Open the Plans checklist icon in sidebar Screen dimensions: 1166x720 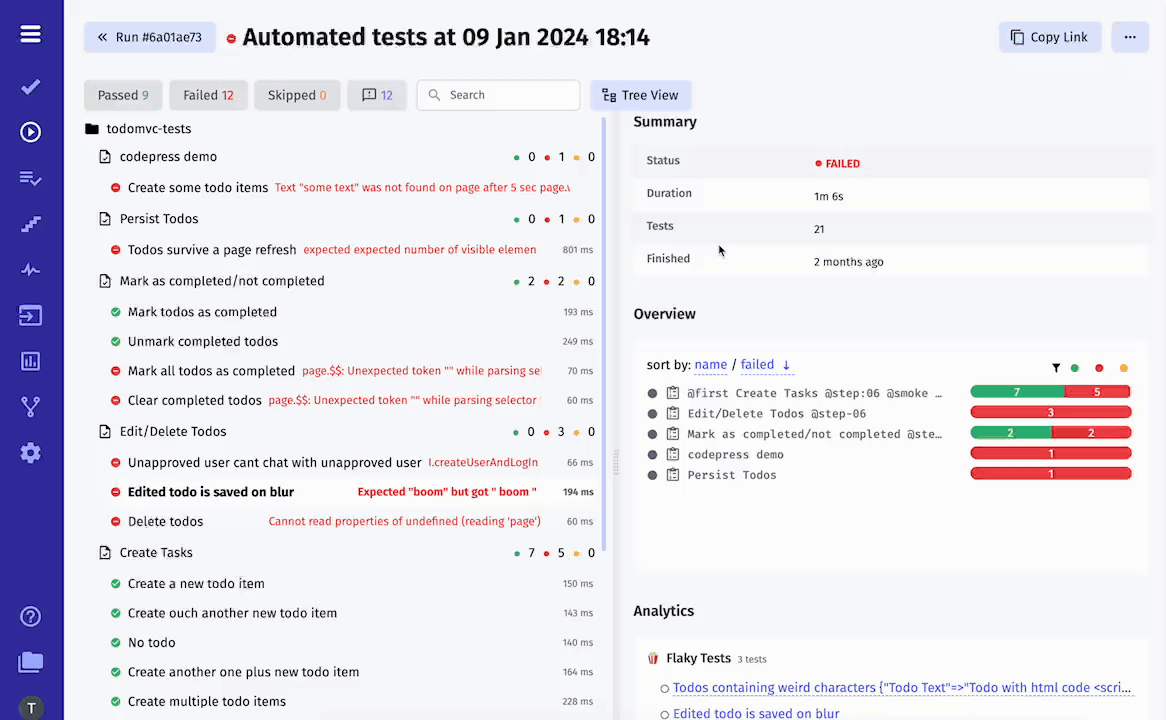coord(30,179)
